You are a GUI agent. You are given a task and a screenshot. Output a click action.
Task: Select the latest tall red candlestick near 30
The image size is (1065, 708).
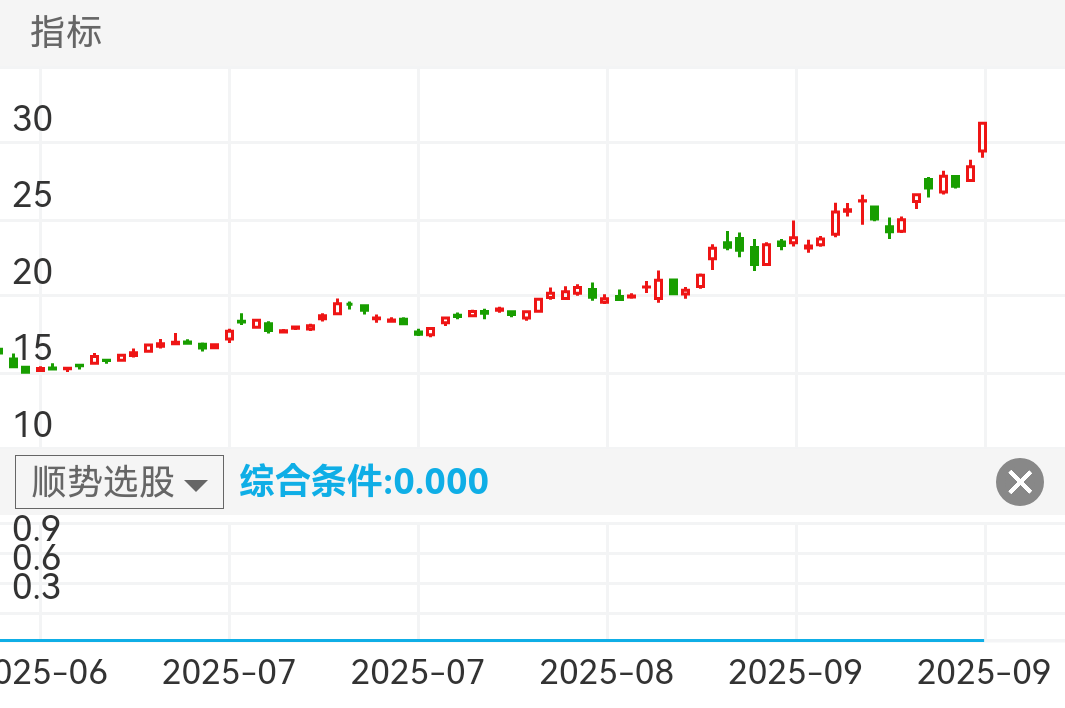click(x=983, y=138)
